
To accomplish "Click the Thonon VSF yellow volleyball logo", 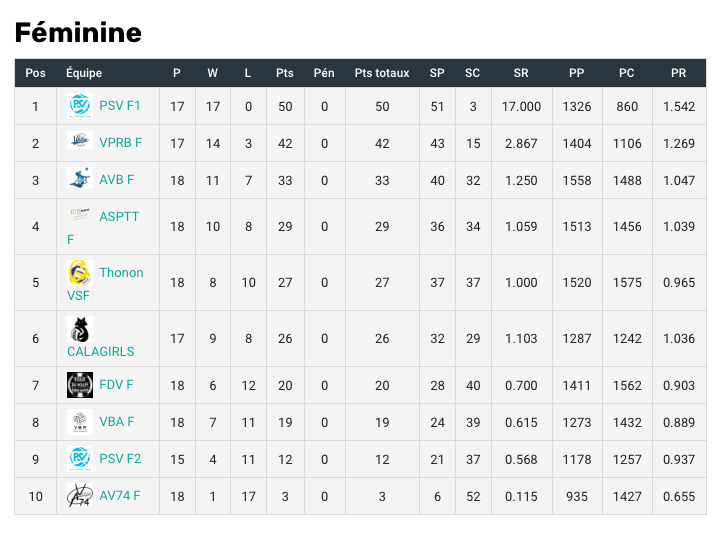I will coord(80,273).
